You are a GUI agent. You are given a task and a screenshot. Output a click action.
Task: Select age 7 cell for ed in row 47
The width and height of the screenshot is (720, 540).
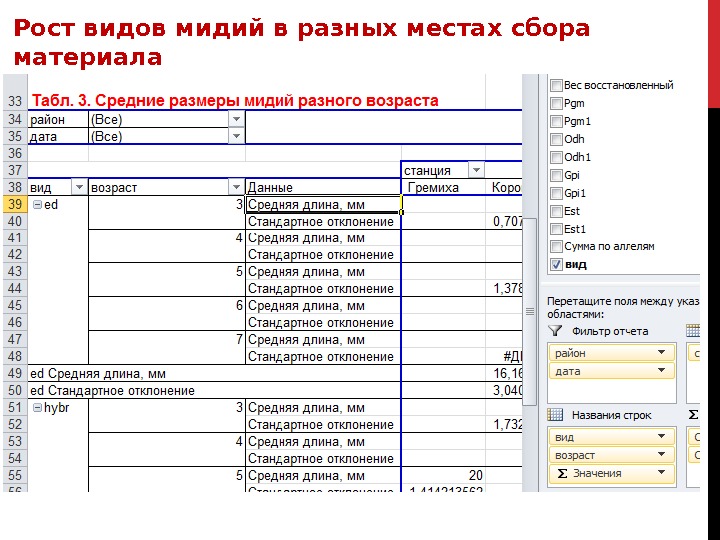[x=167, y=340]
